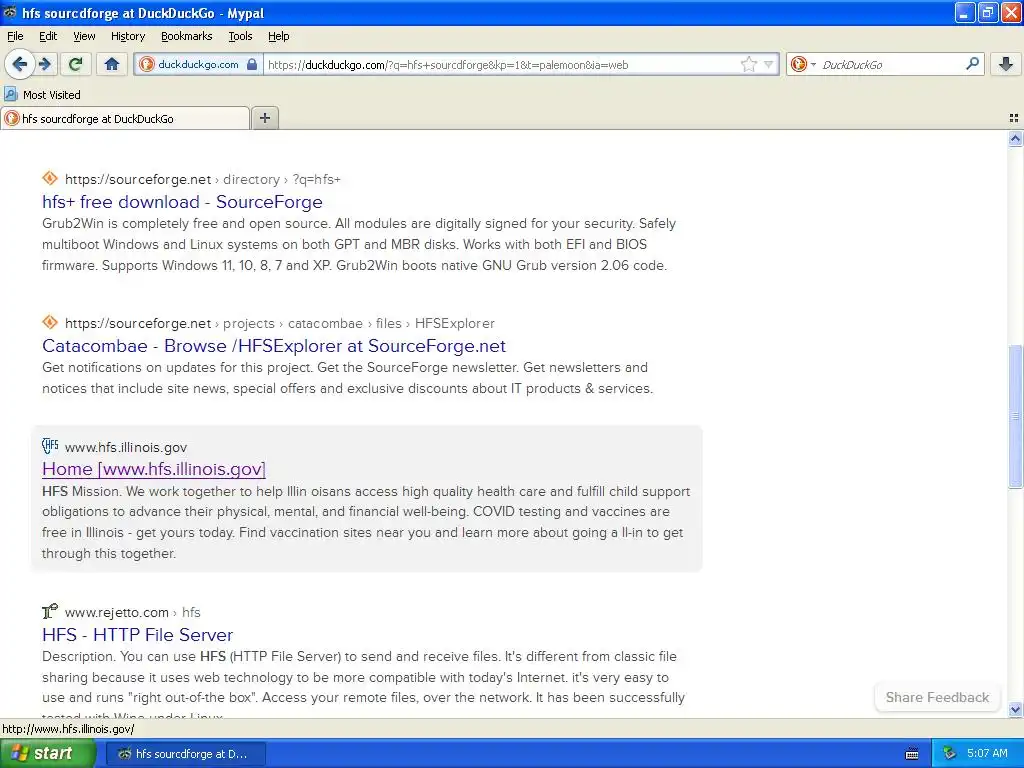Click SourceForge favicon beside hfs+ result
The image size is (1024, 768).
(x=50, y=178)
